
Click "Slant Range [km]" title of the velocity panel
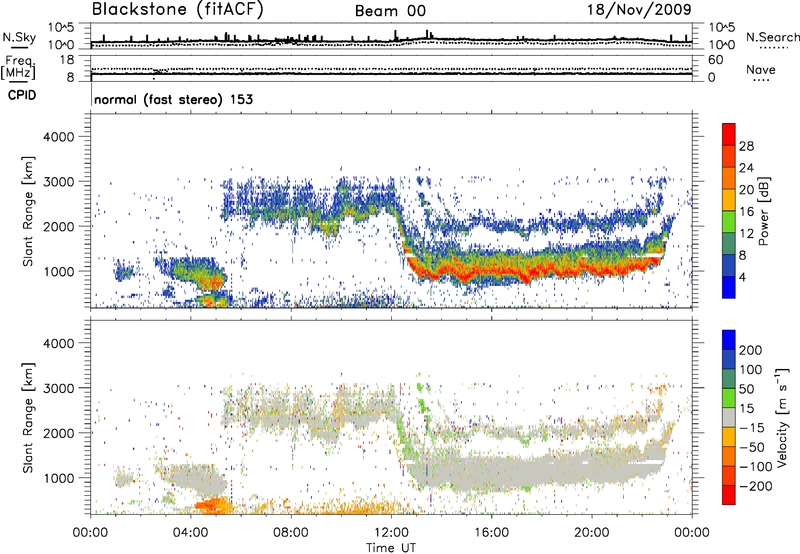28,418
